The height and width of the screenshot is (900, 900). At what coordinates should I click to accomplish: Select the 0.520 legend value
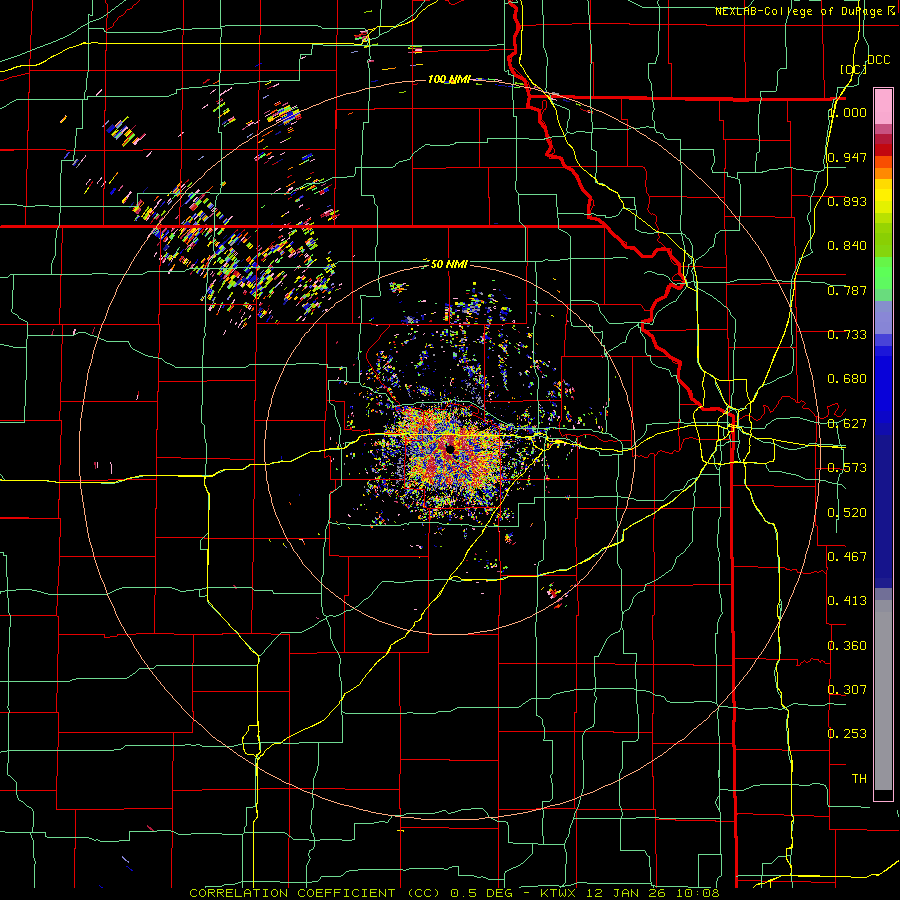(x=847, y=513)
